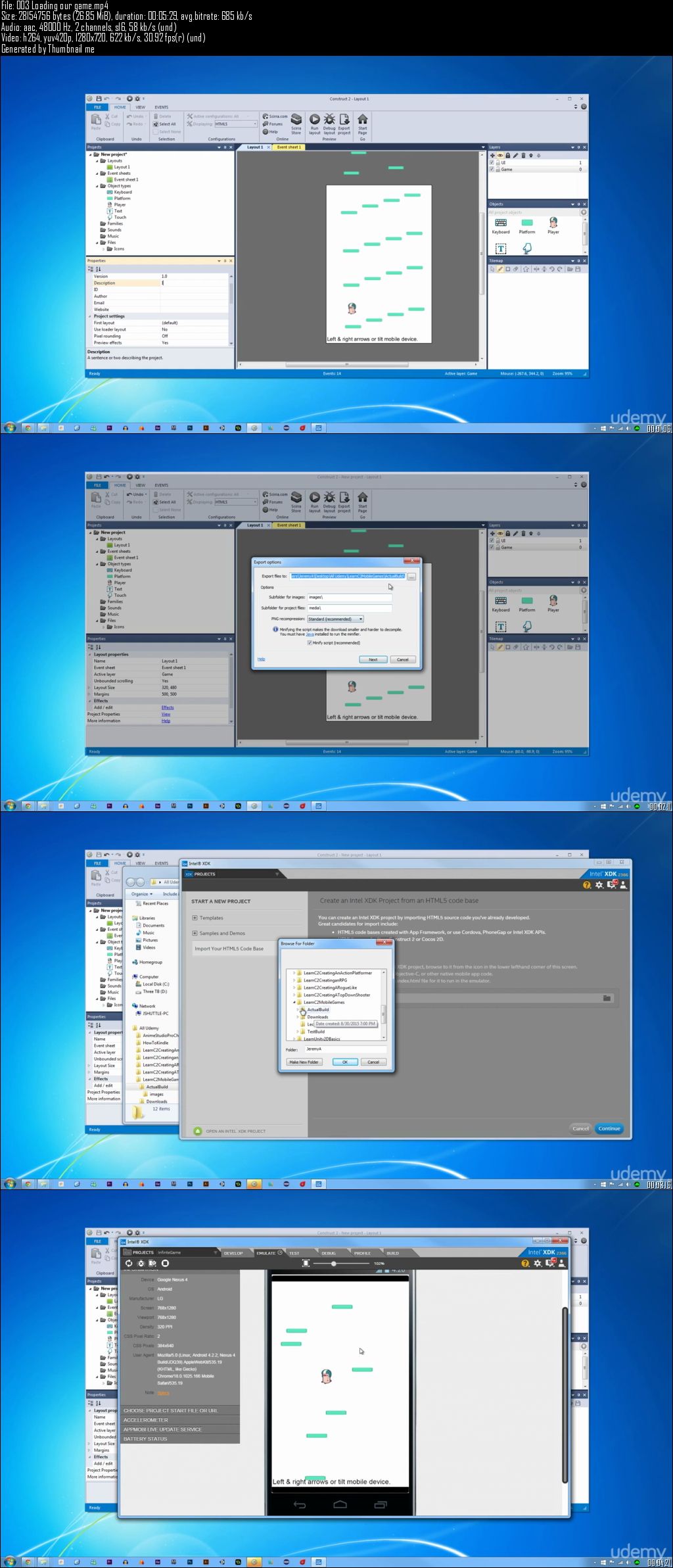Click the Subfolder for images field
673x1568 pixels.
pyautogui.click(x=350, y=598)
